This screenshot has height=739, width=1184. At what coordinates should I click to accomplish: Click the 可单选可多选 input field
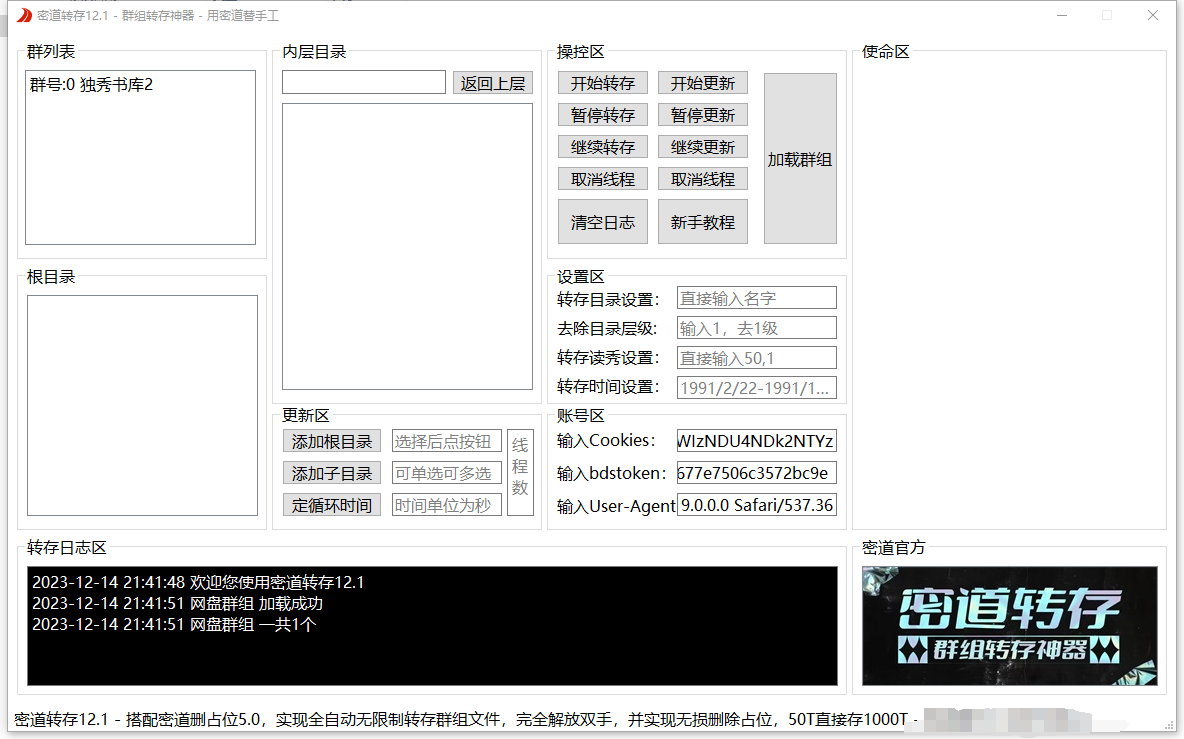tap(446, 473)
